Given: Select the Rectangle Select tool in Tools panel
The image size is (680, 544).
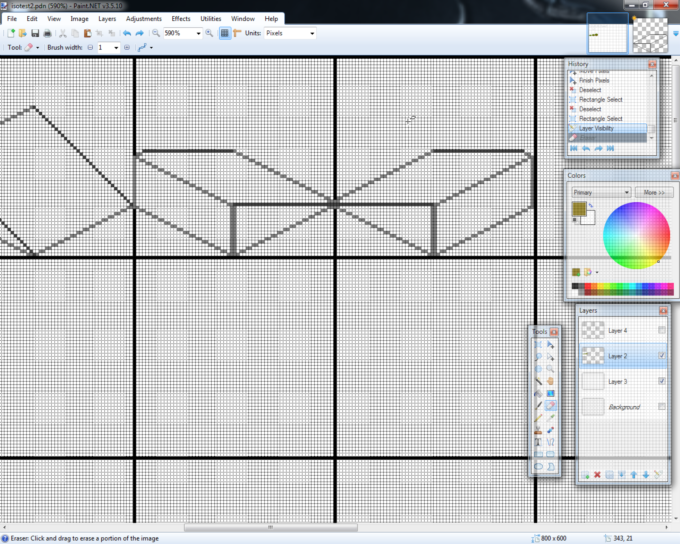Looking at the screenshot, I should (x=538, y=344).
